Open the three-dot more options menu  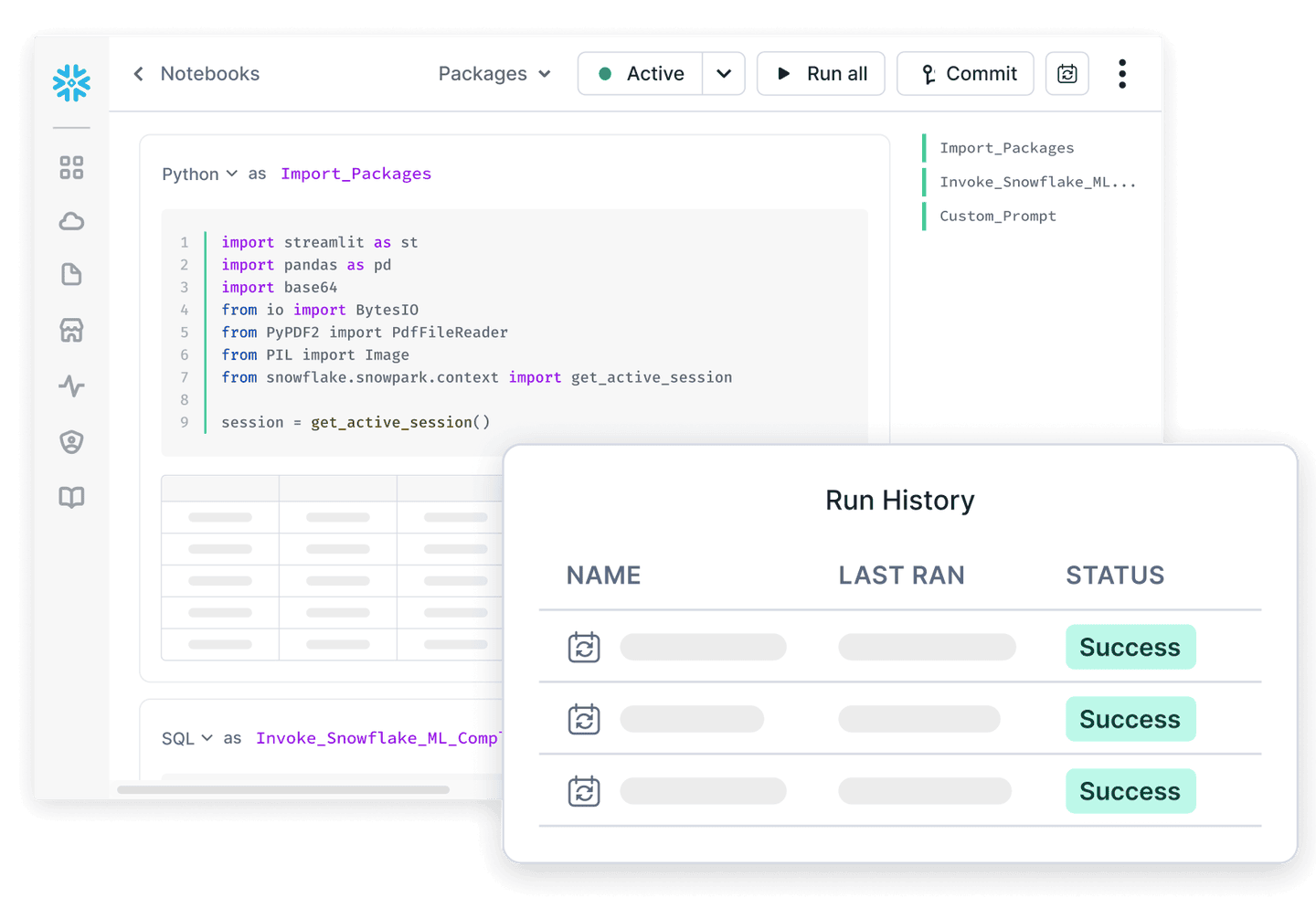click(x=1122, y=74)
